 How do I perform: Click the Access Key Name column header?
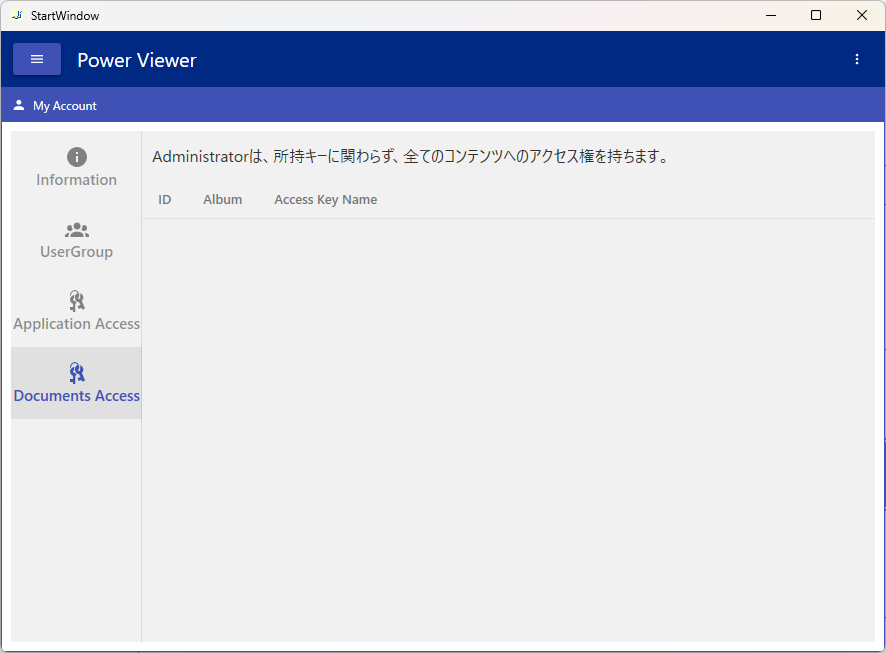coord(326,200)
